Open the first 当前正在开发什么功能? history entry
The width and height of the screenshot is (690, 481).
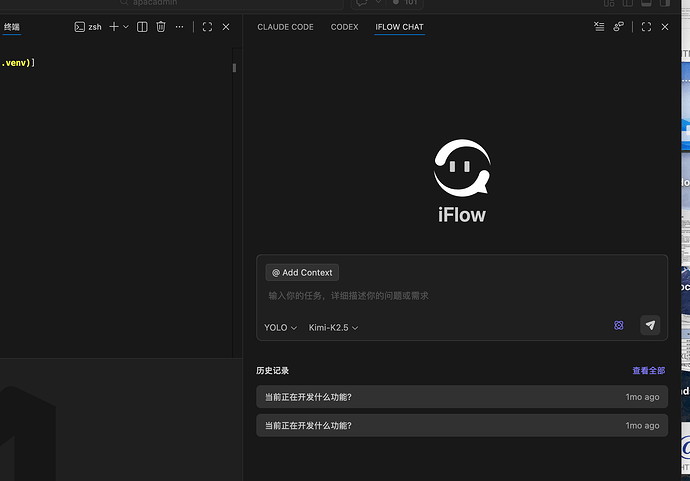[x=462, y=397]
